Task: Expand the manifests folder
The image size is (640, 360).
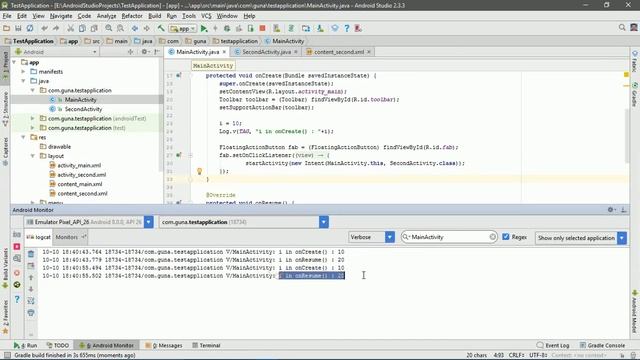Action: click(23, 71)
